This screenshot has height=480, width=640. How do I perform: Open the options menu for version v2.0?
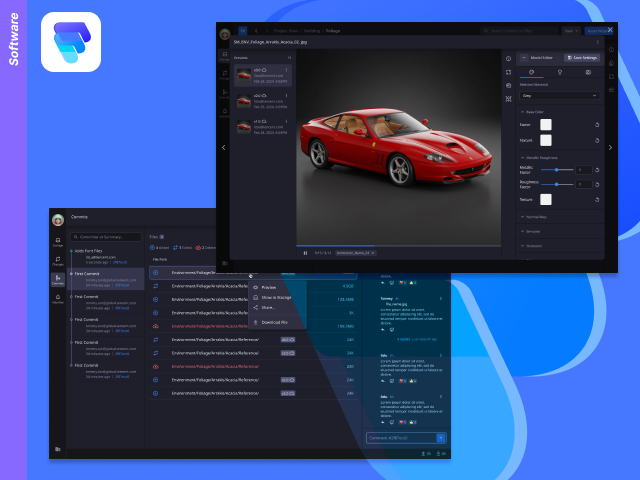click(286, 96)
